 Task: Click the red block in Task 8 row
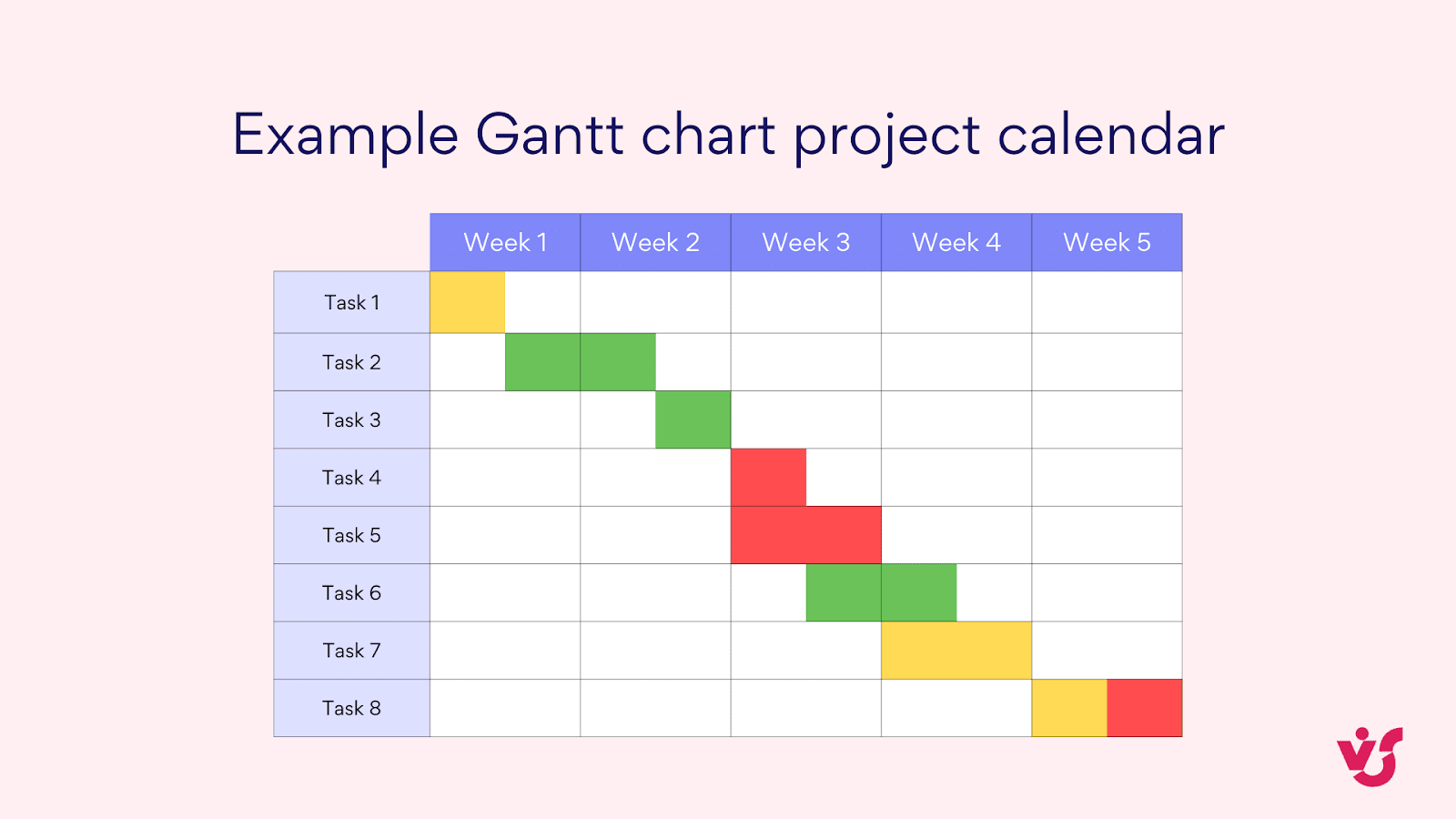(1145, 708)
